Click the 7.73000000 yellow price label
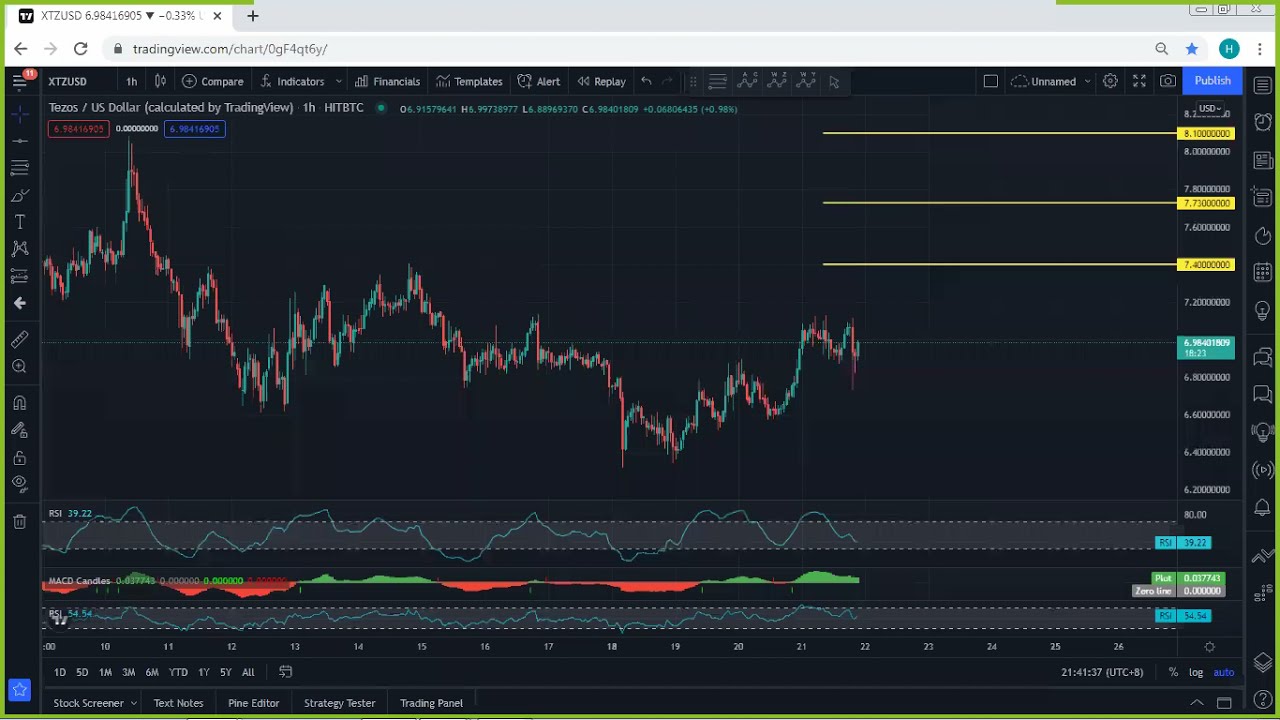Viewport: 1280px width, 720px height. (1207, 203)
